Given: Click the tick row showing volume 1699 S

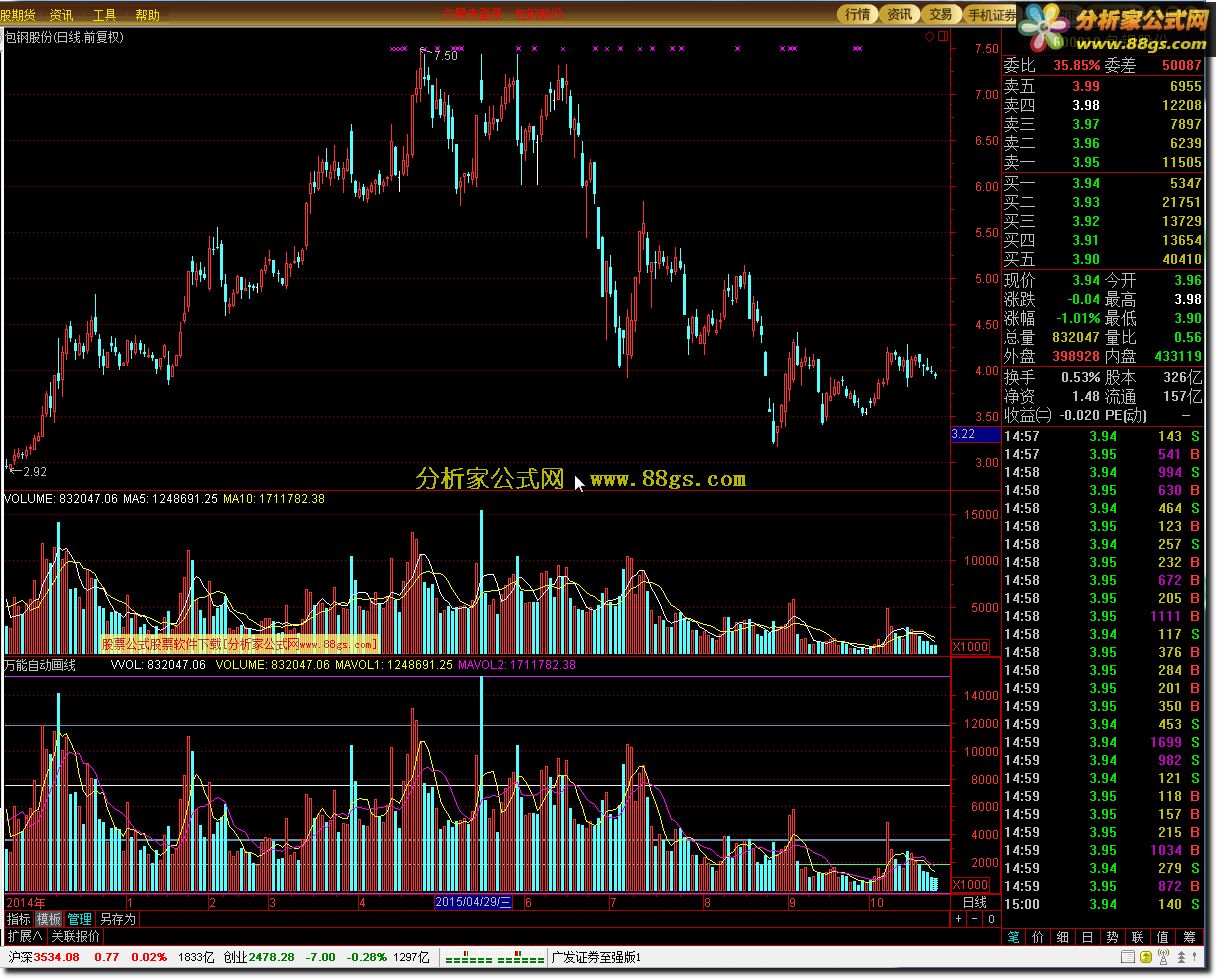Looking at the screenshot, I should 1103,742.
